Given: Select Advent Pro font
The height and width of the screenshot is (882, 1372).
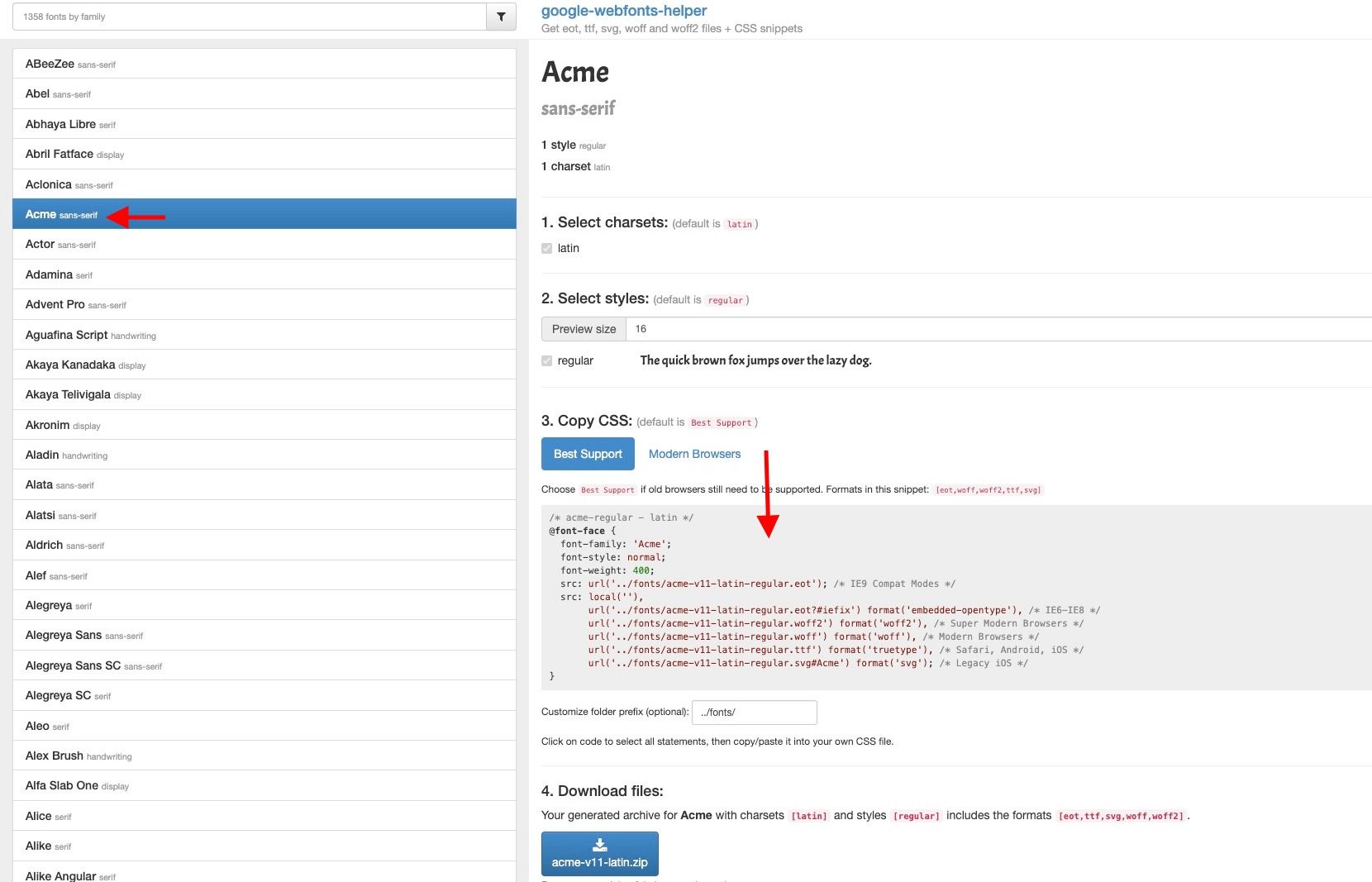Looking at the screenshot, I should point(264,304).
